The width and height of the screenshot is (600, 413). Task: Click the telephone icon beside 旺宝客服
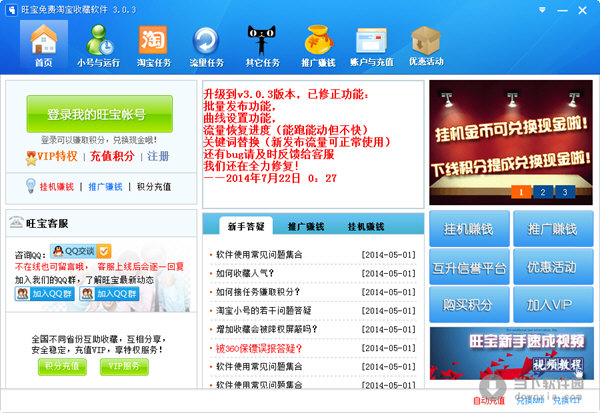pyautogui.click(x=16, y=222)
